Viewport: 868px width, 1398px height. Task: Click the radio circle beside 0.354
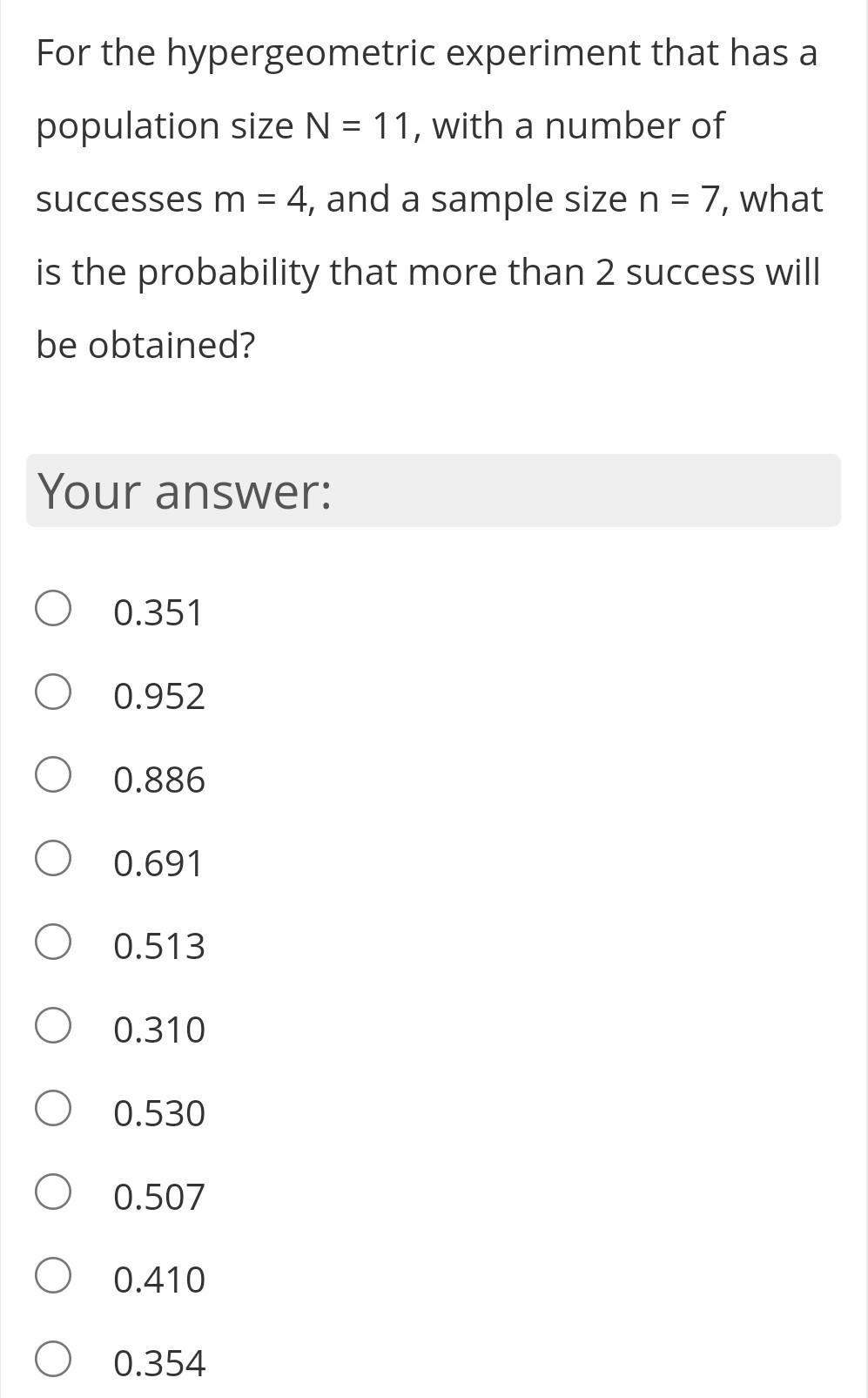52,1360
